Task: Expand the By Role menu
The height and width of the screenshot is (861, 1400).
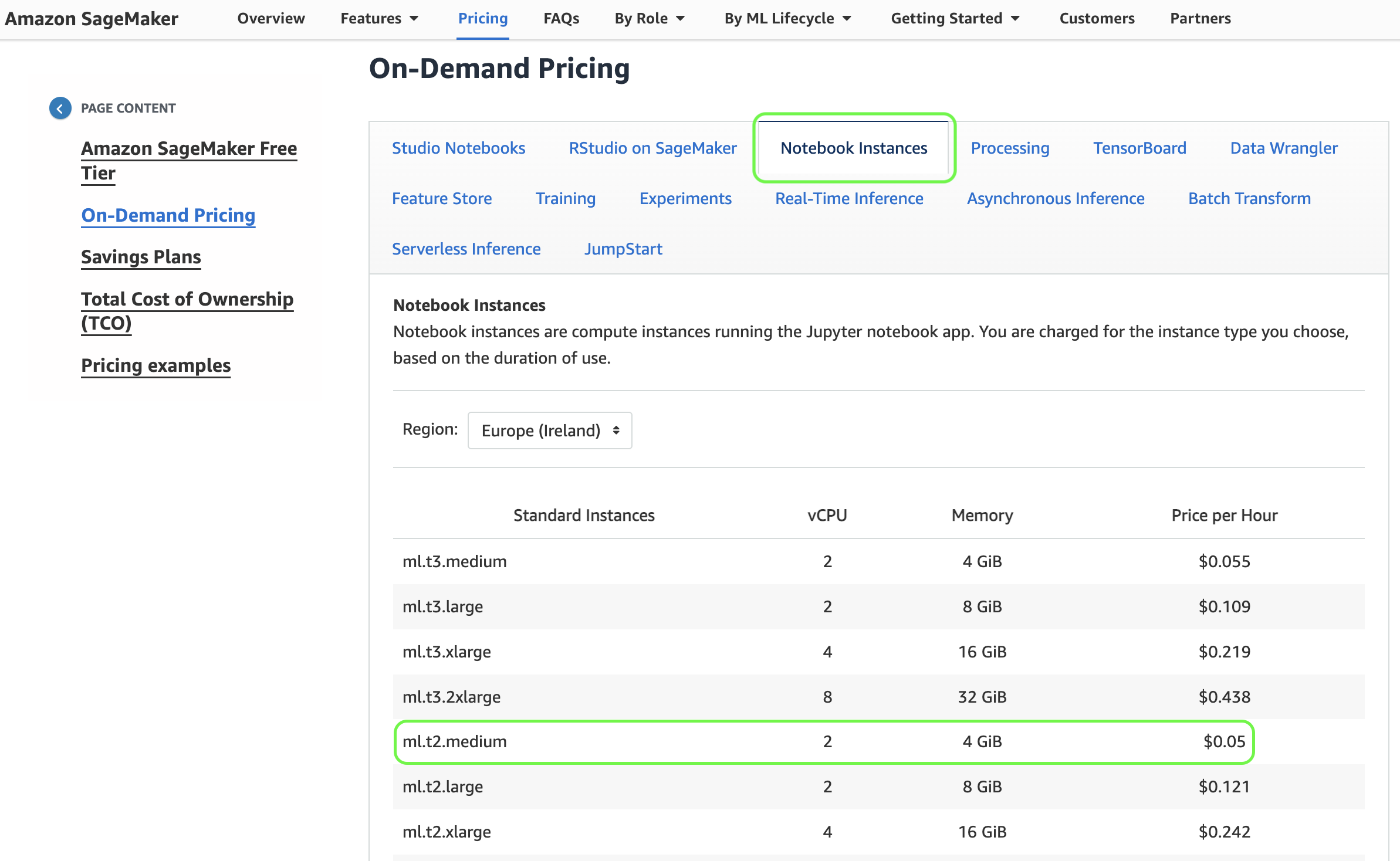Action: point(650,18)
